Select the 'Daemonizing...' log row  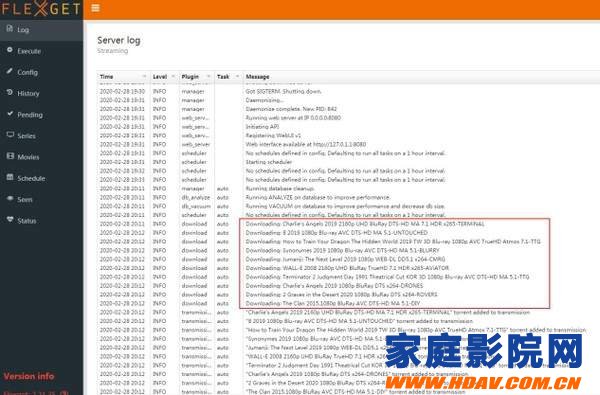(264, 100)
